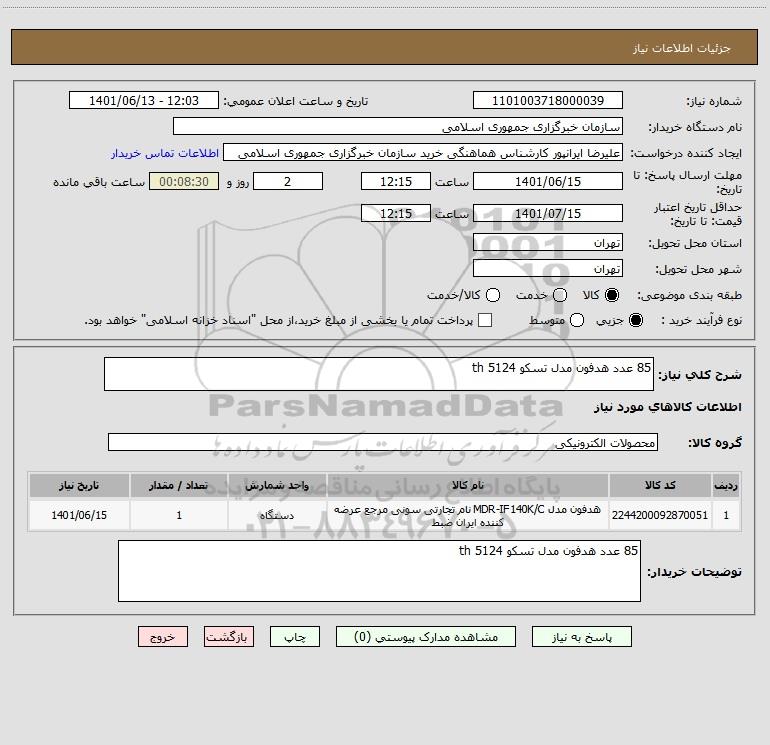Viewport: 770px width, 745px height.
Task: Open اطلاعات تماس خریدار link
Action: (x=165, y=153)
